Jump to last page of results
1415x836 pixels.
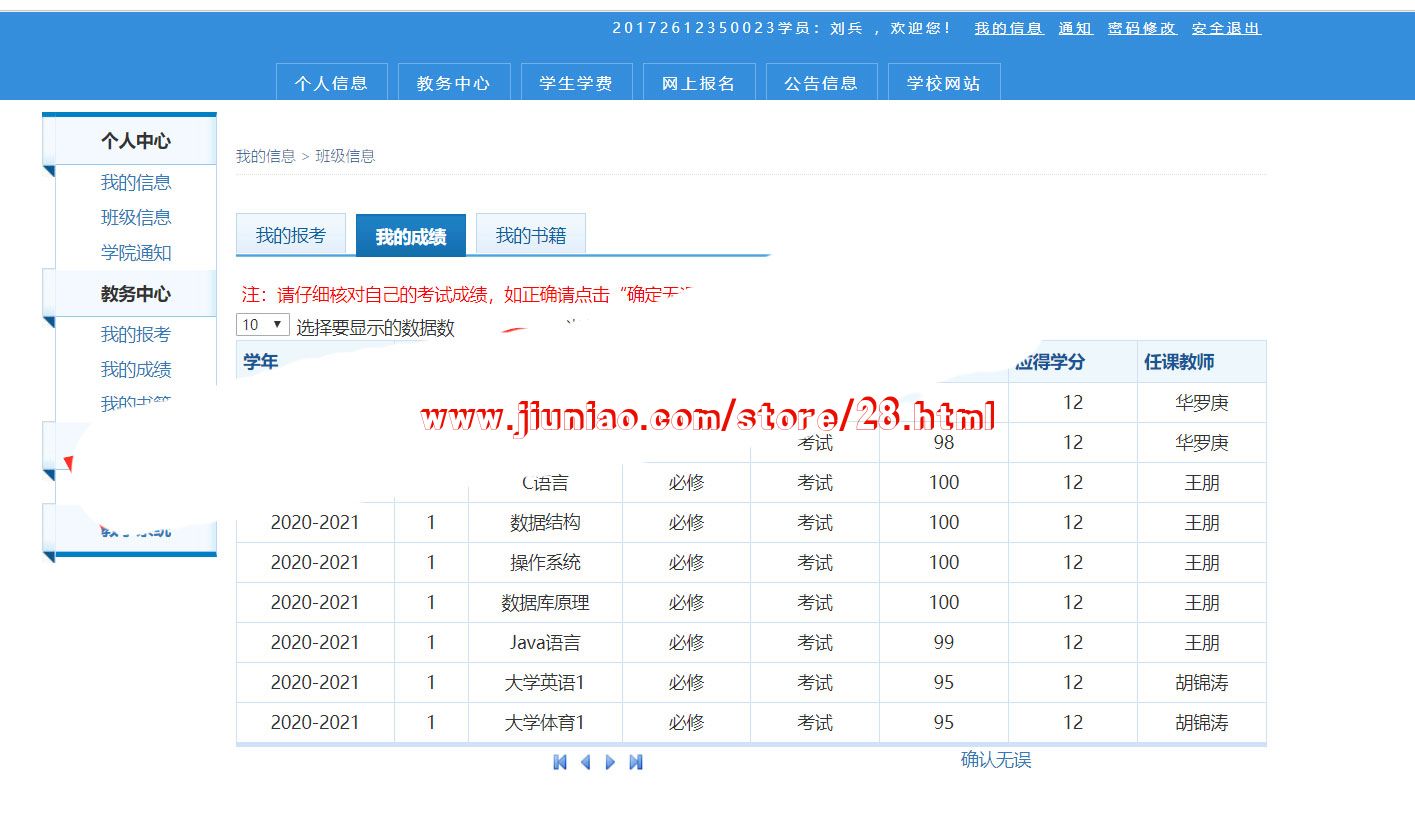636,762
